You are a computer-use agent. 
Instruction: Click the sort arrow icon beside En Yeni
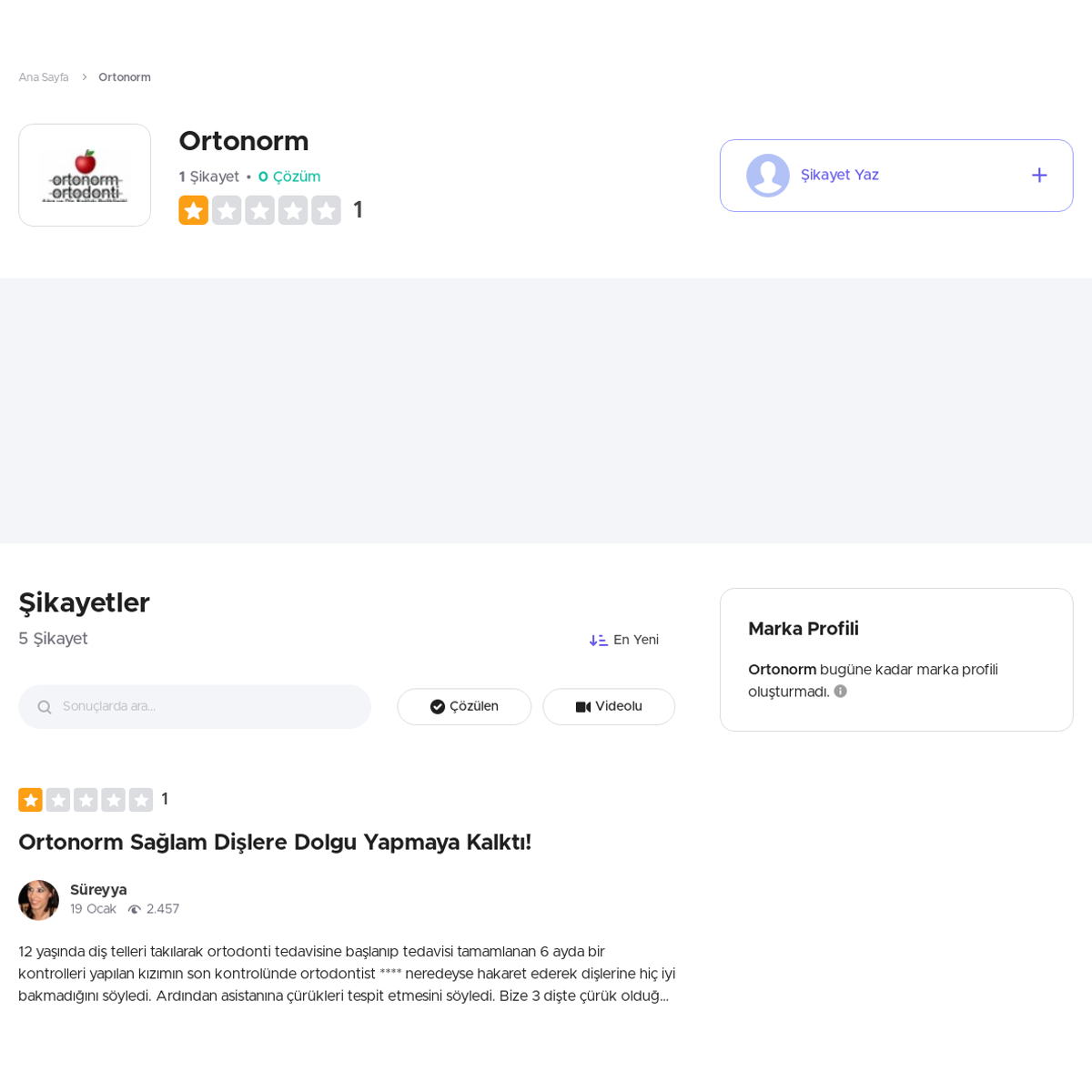598,640
